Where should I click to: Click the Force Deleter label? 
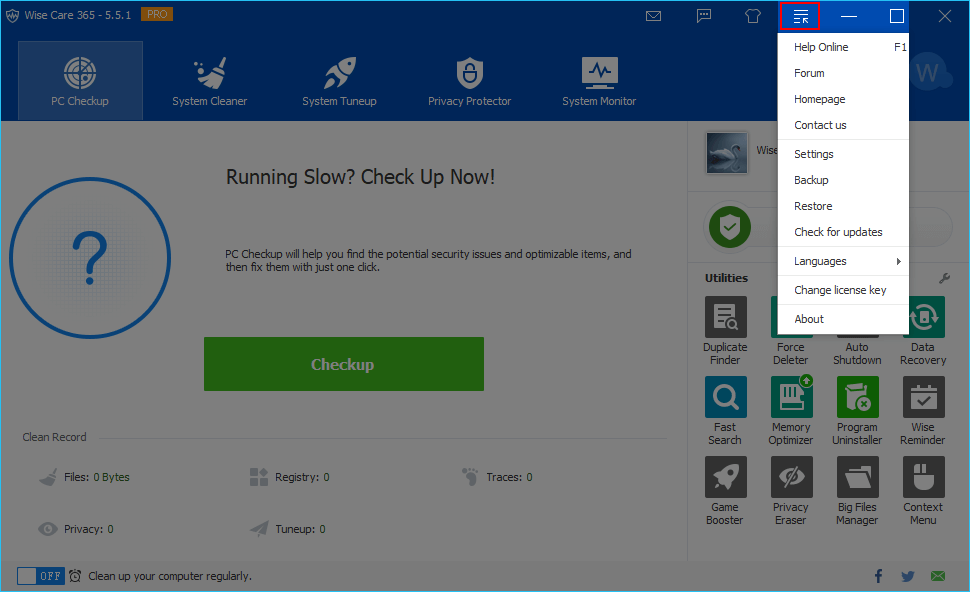tap(791, 354)
